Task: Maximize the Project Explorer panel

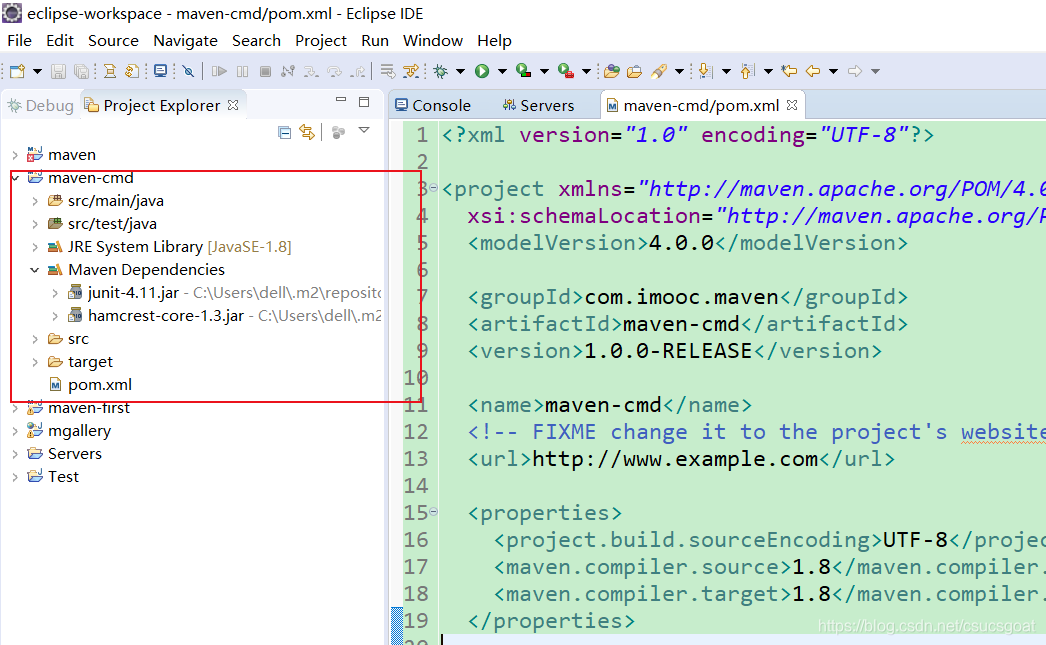Action: tap(364, 101)
